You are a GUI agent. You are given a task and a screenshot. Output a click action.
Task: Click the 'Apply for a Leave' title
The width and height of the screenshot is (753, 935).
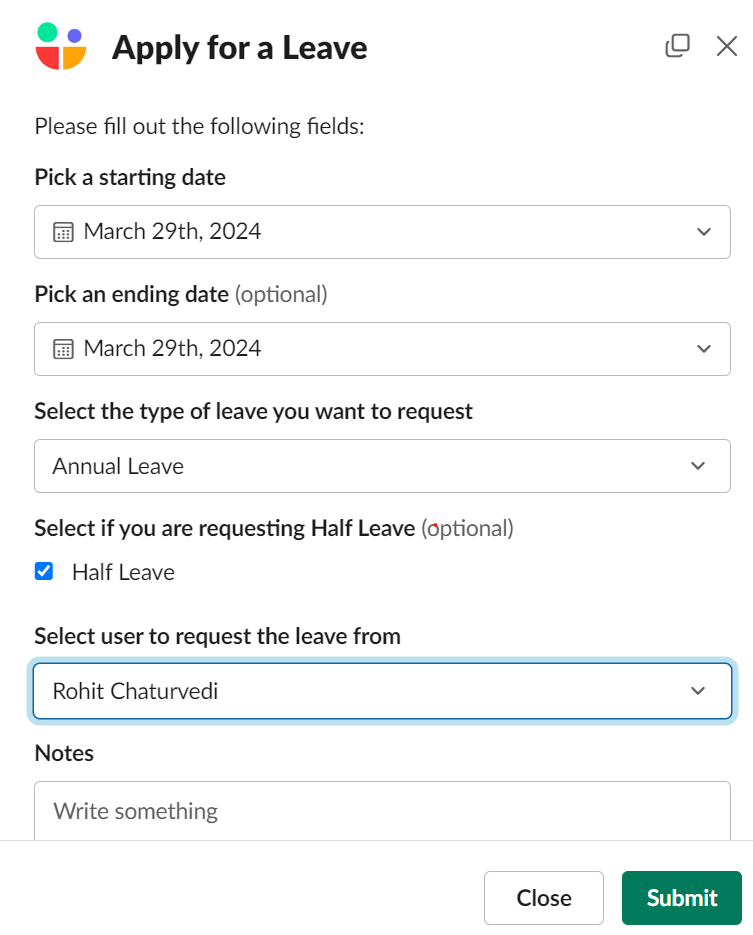tap(240, 48)
